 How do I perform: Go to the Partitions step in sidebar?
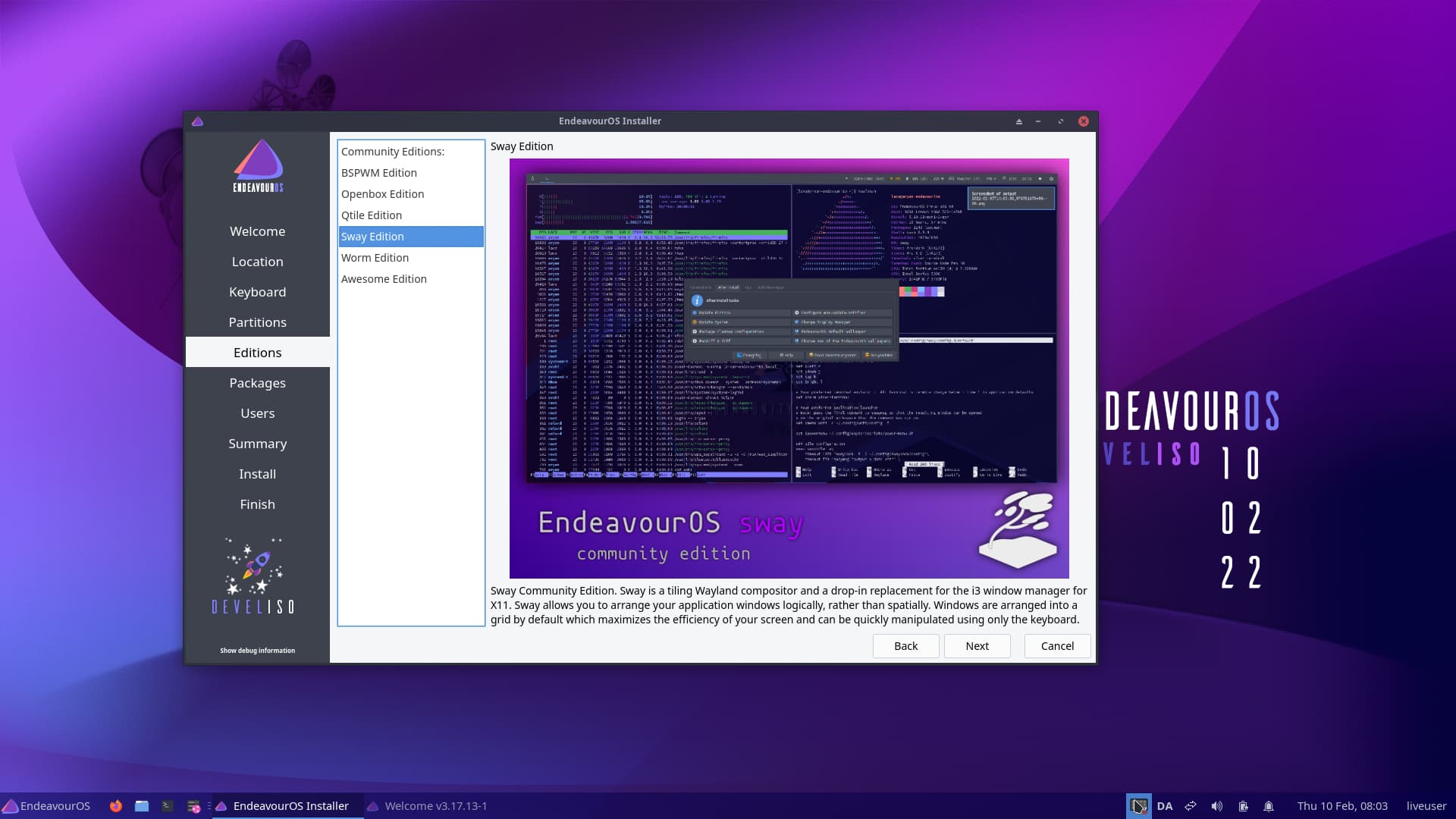point(258,322)
